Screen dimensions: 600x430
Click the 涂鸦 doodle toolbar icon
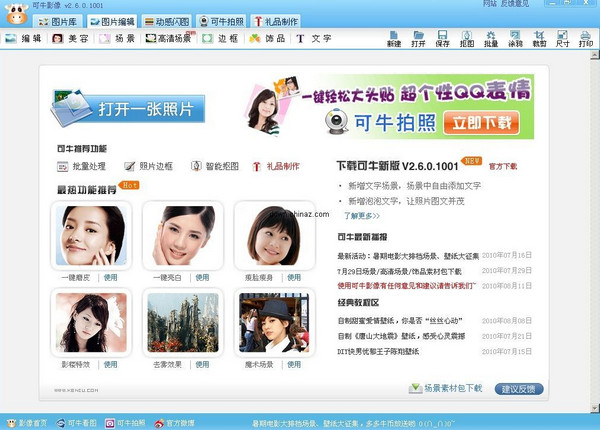(x=515, y=39)
